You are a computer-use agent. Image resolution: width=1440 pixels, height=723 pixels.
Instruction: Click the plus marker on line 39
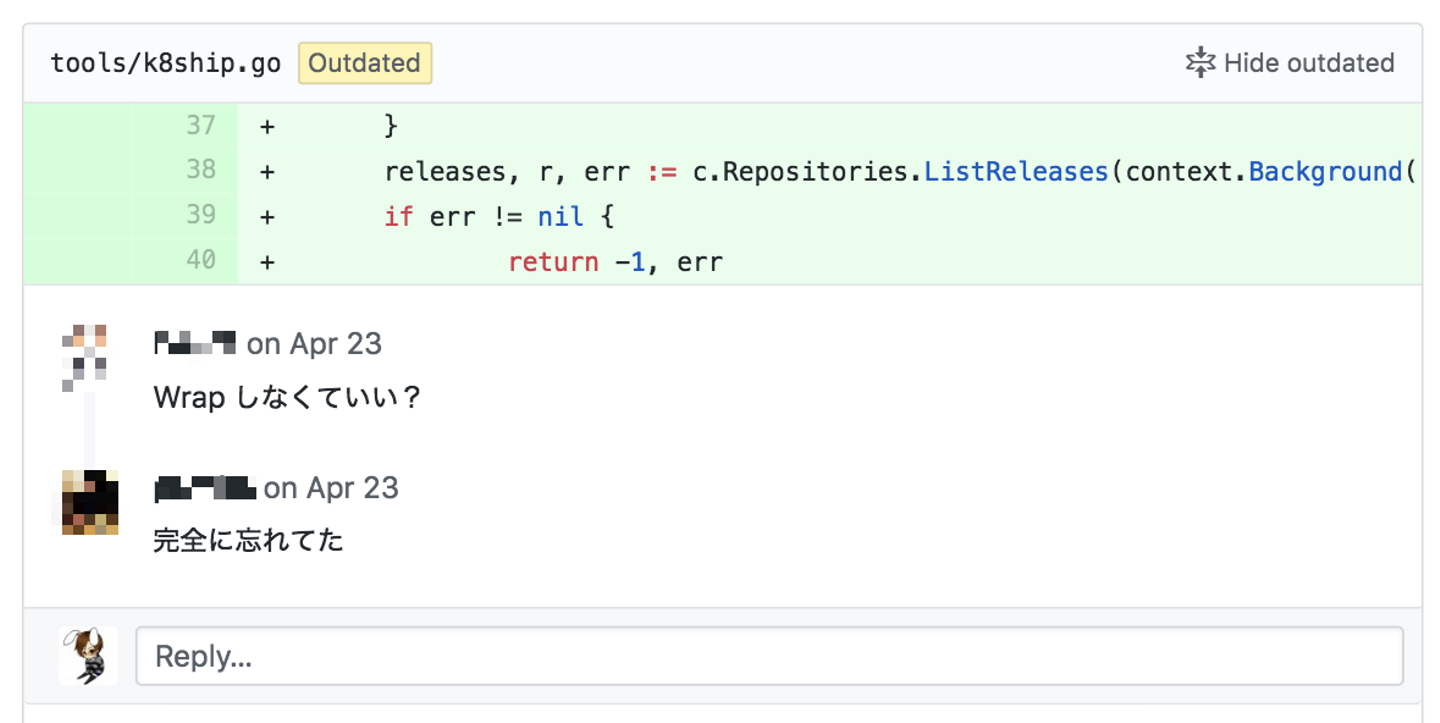[267, 216]
